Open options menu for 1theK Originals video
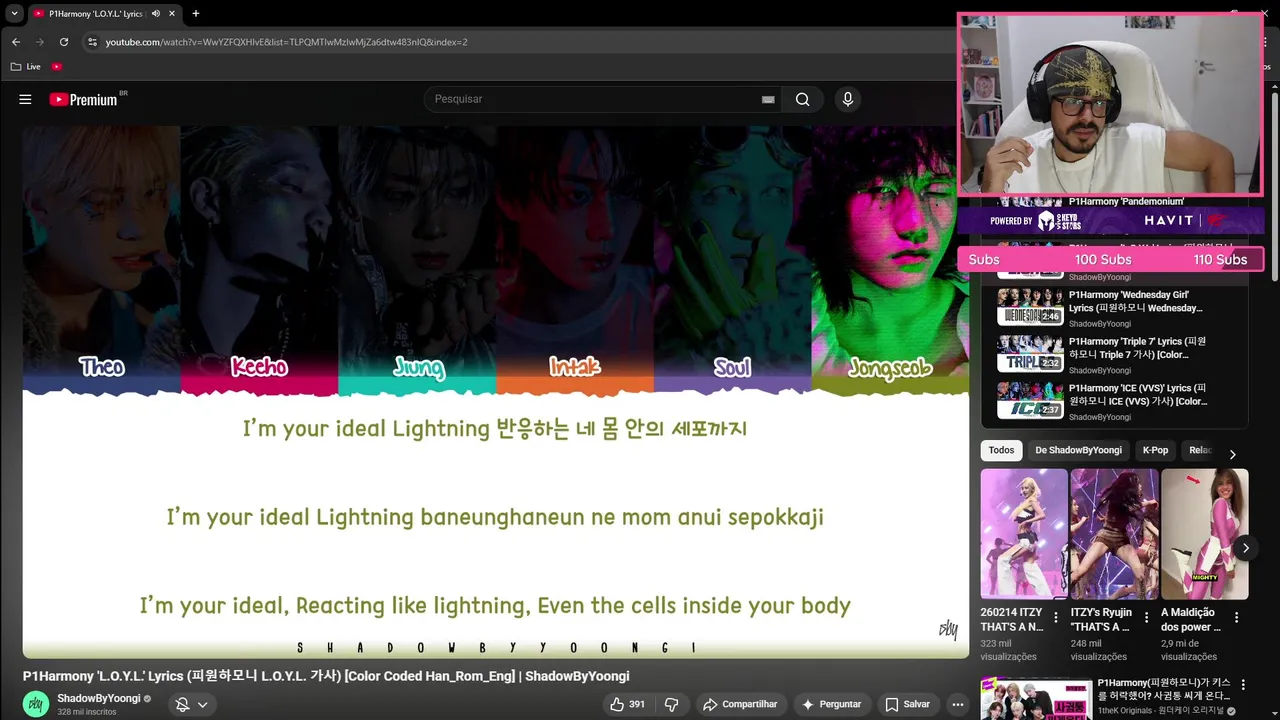The image size is (1280, 720). [1244, 685]
